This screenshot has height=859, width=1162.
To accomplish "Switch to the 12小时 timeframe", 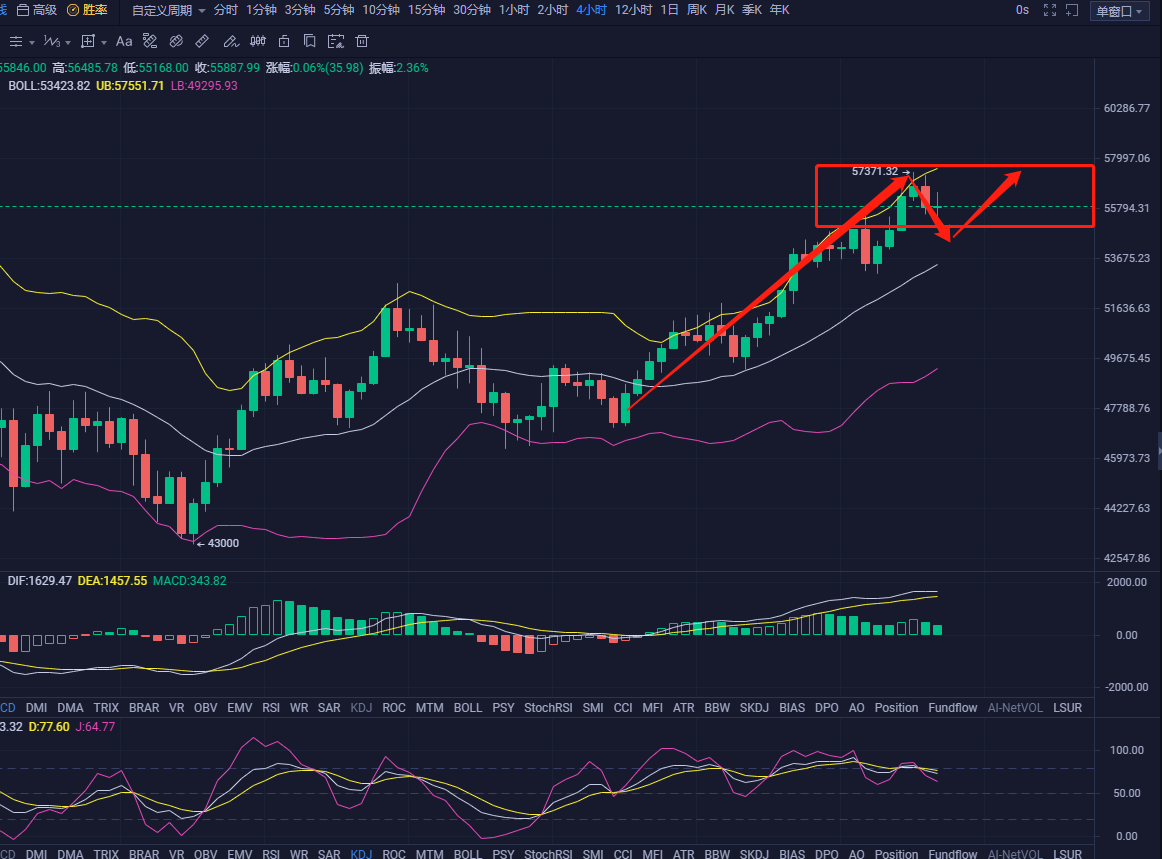I will pyautogui.click(x=633, y=10).
